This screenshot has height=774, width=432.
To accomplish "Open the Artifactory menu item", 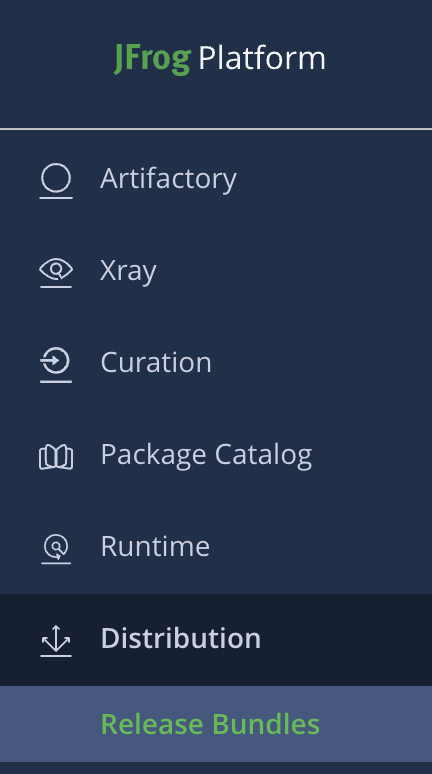I will click(216, 179).
